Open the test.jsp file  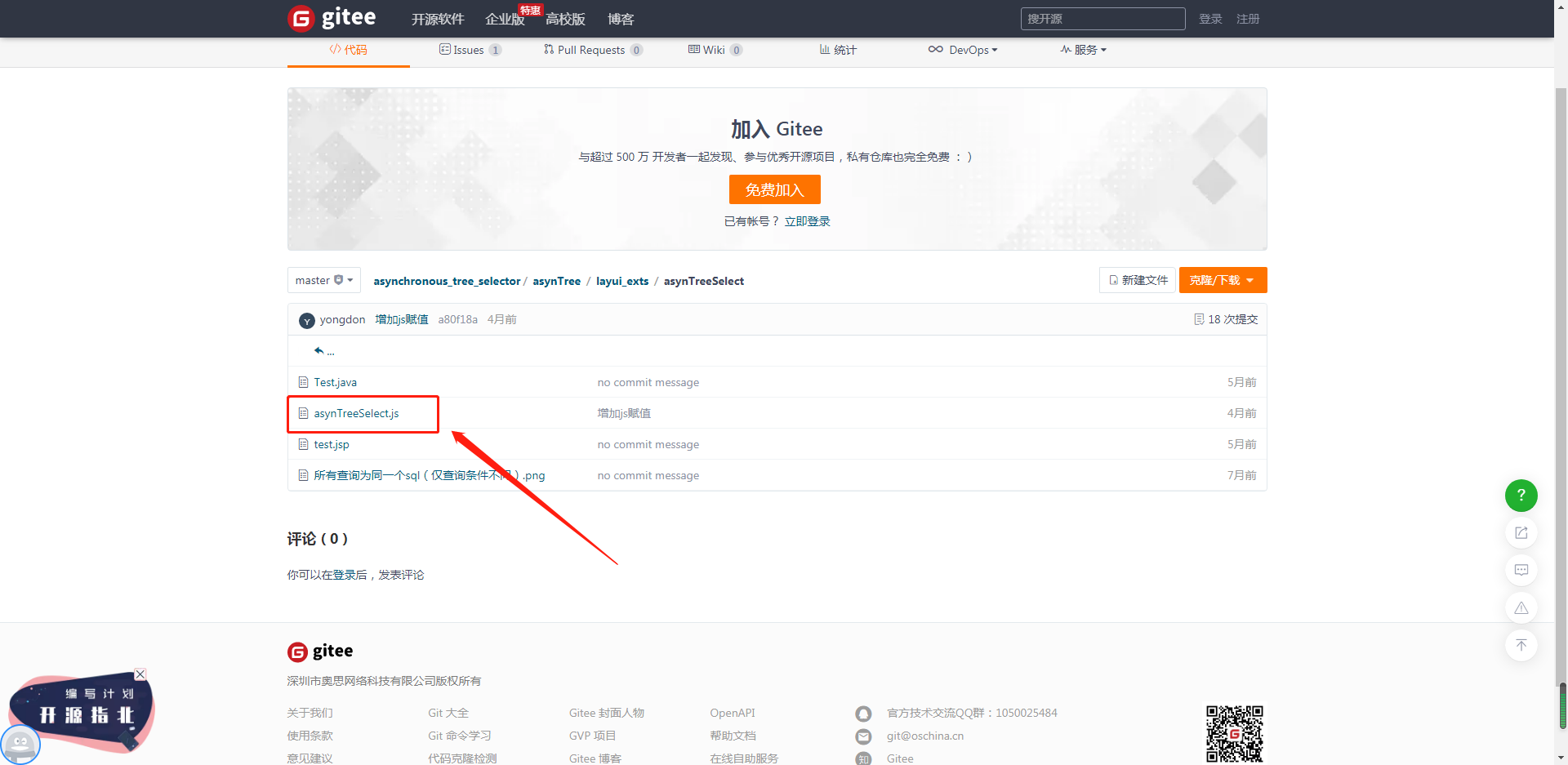pos(332,444)
